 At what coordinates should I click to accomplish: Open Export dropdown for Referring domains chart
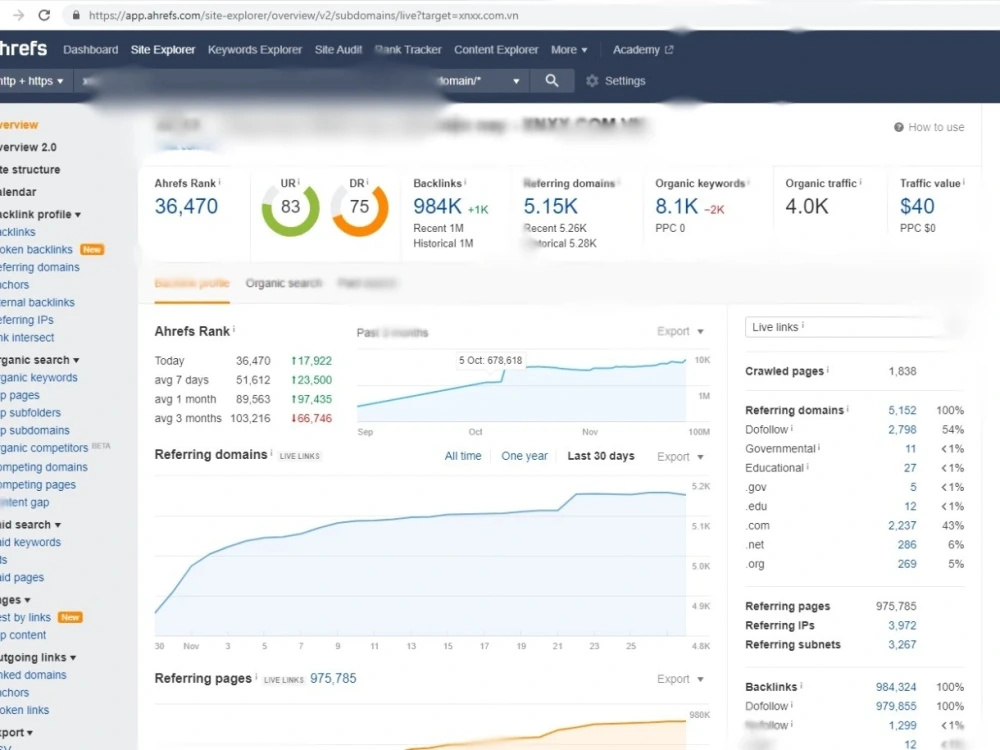(680, 457)
